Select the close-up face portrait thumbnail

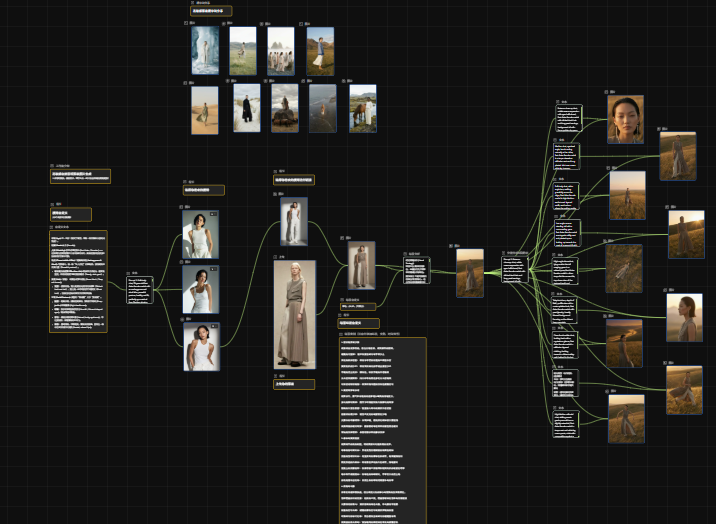[625, 119]
